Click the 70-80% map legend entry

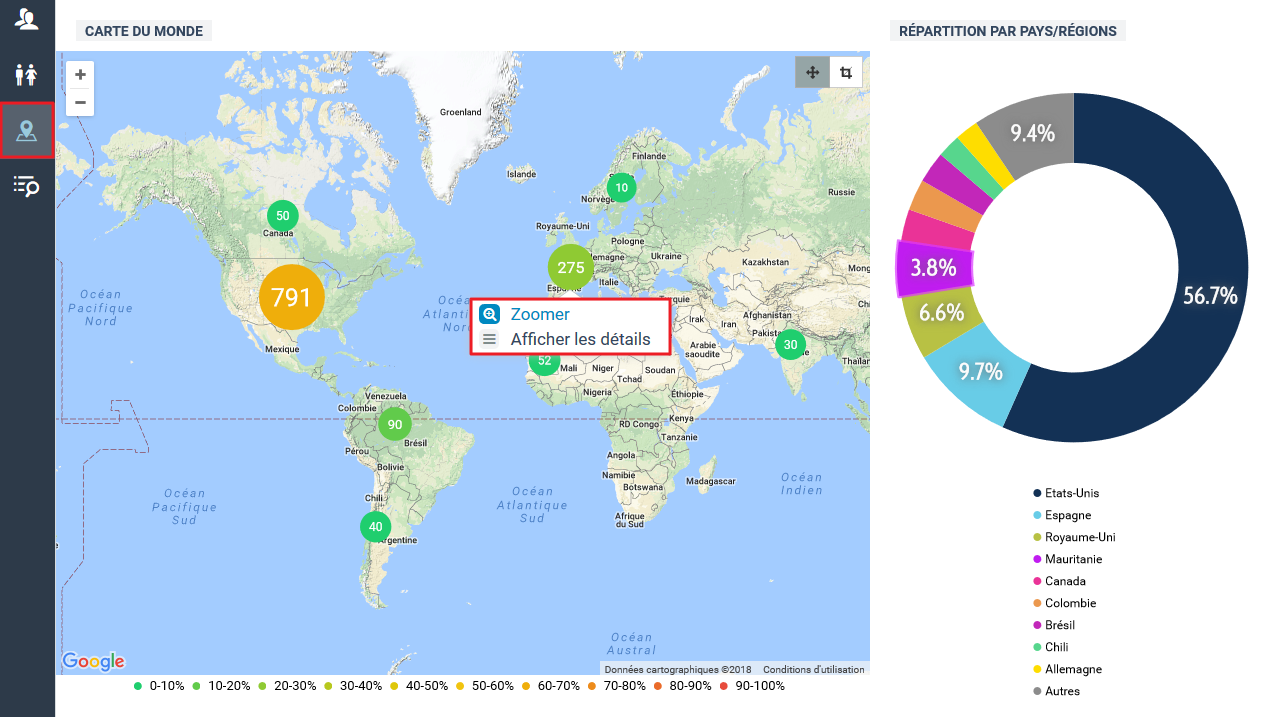[615, 686]
